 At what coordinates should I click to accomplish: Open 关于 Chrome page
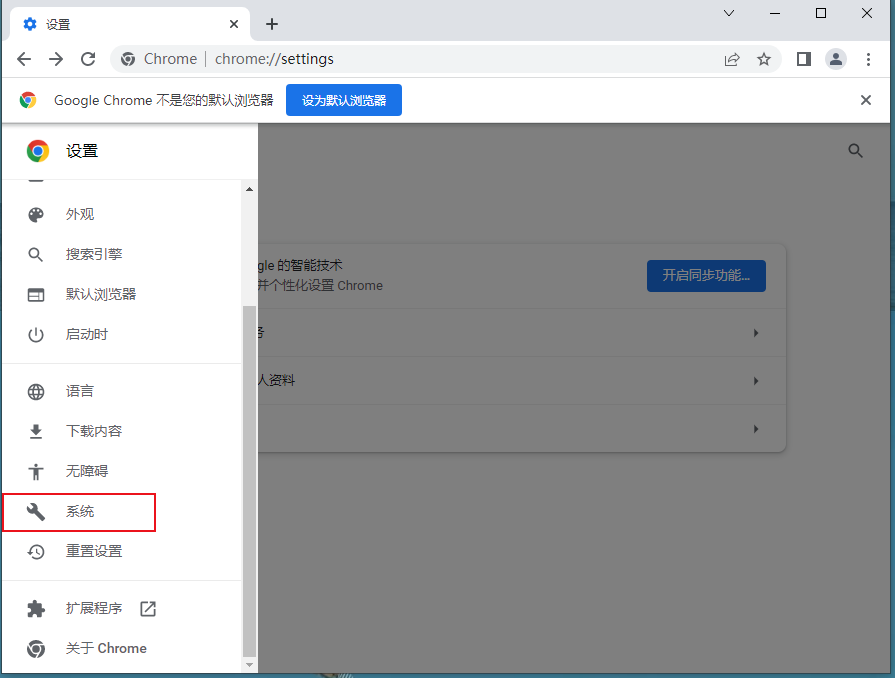coord(121,648)
